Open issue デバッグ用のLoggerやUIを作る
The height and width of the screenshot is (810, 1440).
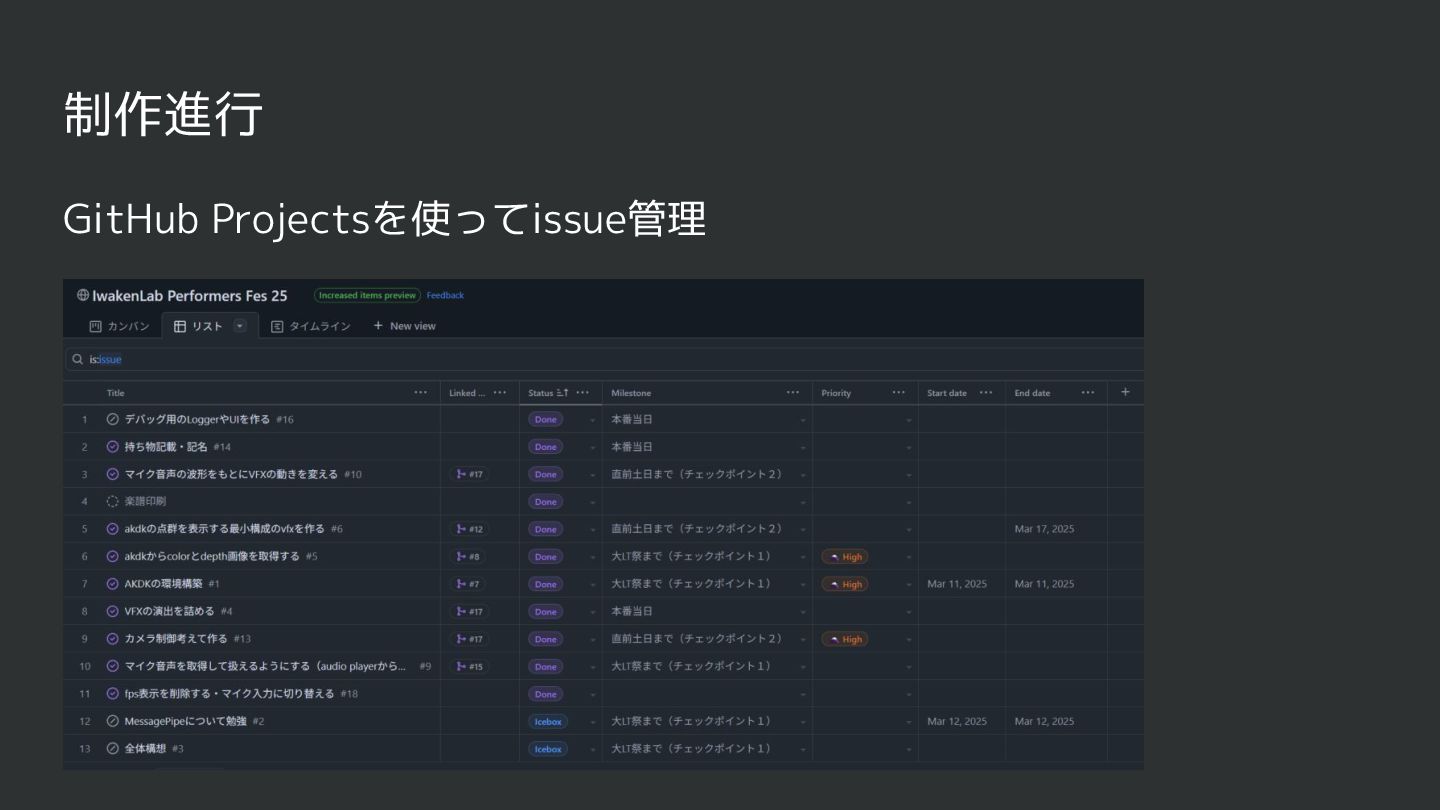(x=197, y=419)
